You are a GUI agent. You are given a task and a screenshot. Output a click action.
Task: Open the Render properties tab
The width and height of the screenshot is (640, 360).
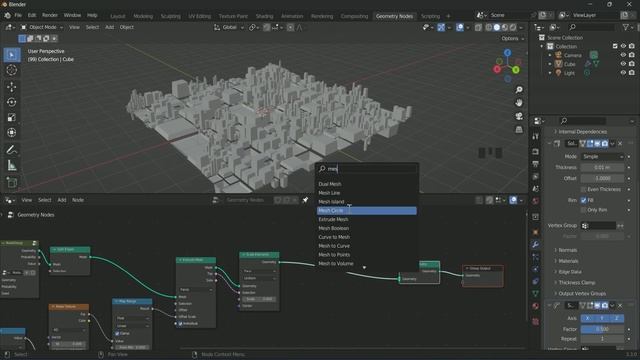pyautogui.click(x=535, y=151)
